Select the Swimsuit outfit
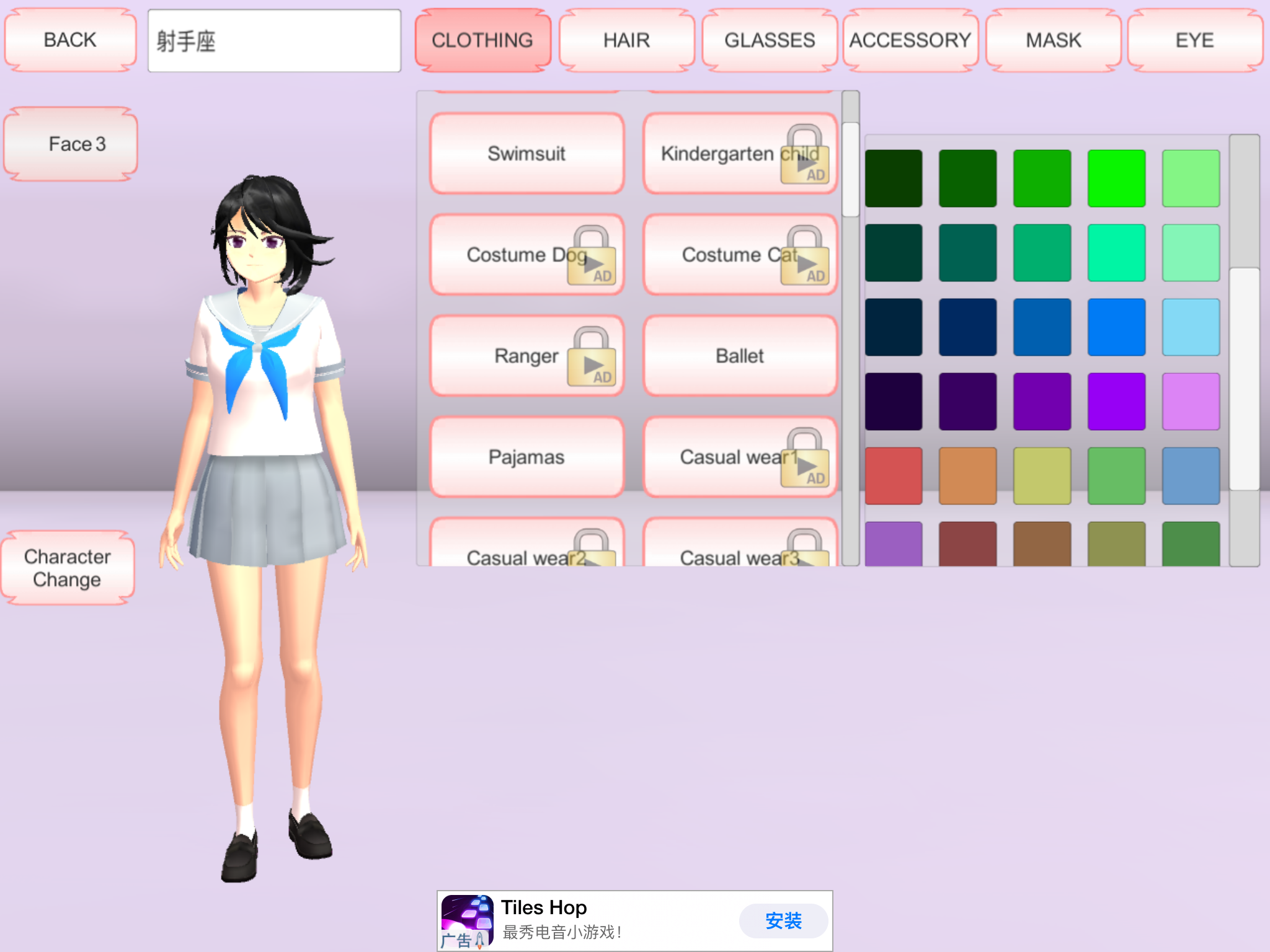1270x952 pixels. click(x=526, y=154)
